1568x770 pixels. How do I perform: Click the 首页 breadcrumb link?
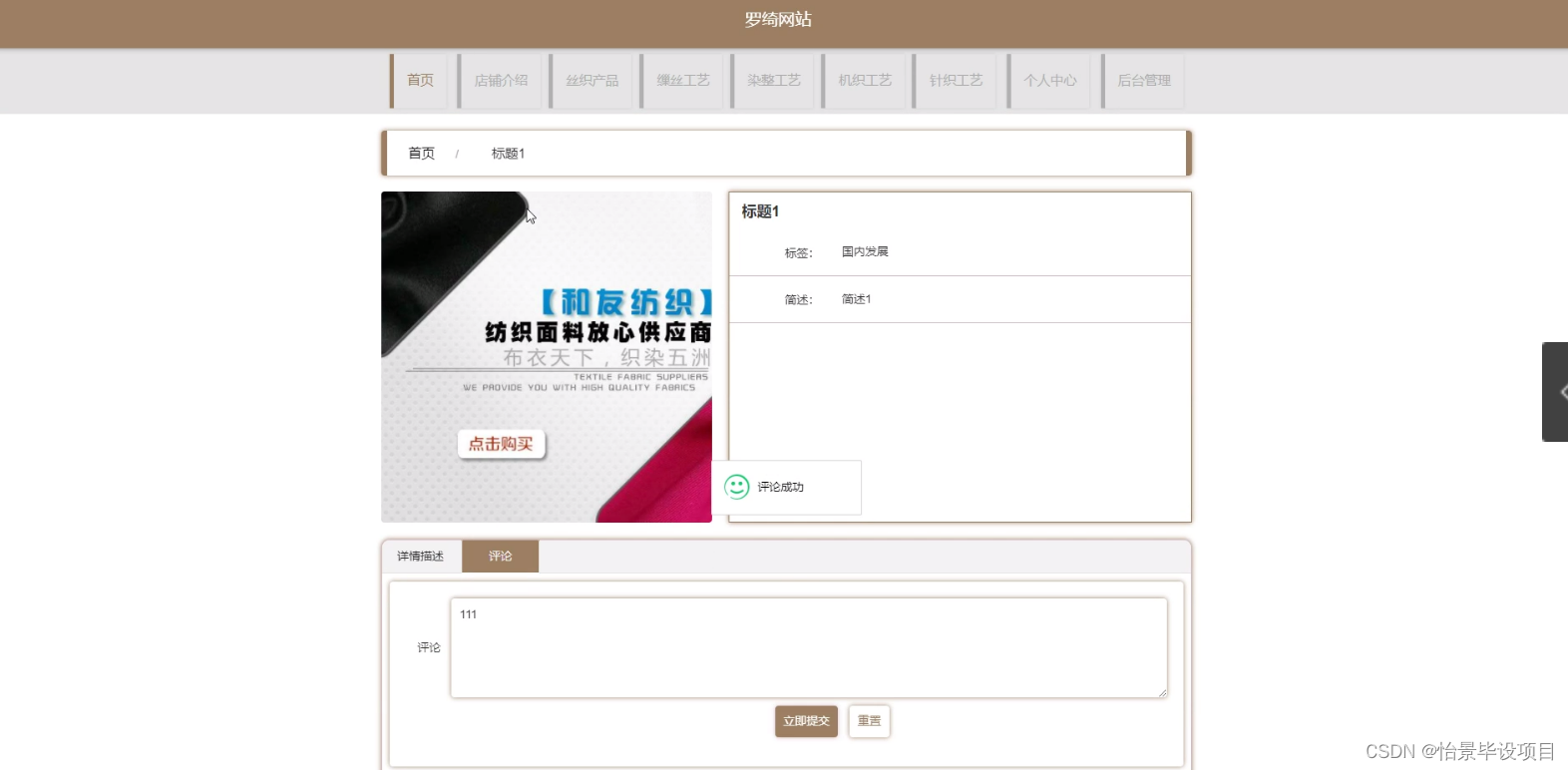421,153
